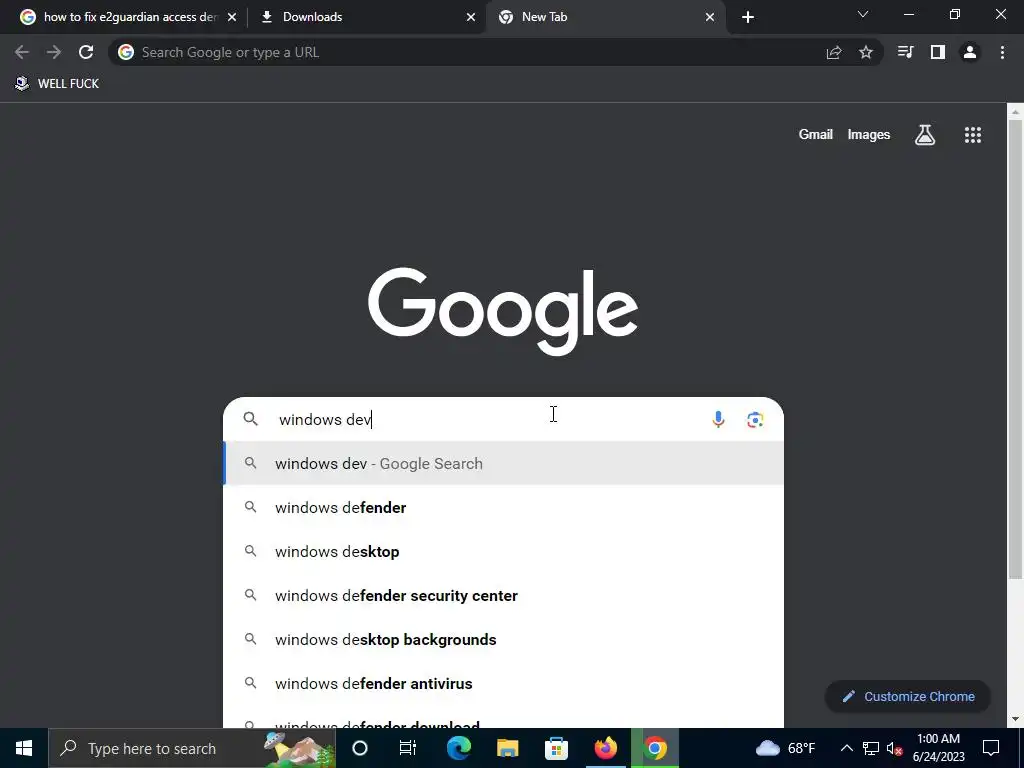The image size is (1024, 768).
Task: Open Cortana circle icon on taskbar
Action: (x=360, y=748)
